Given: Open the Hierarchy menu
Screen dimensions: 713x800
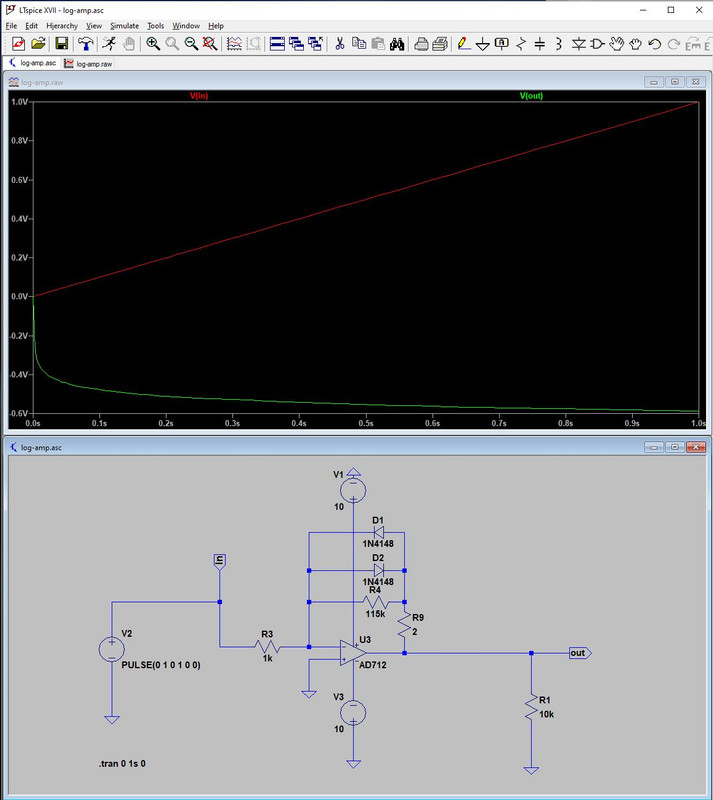Looking at the screenshot, I should click(62, 26).
